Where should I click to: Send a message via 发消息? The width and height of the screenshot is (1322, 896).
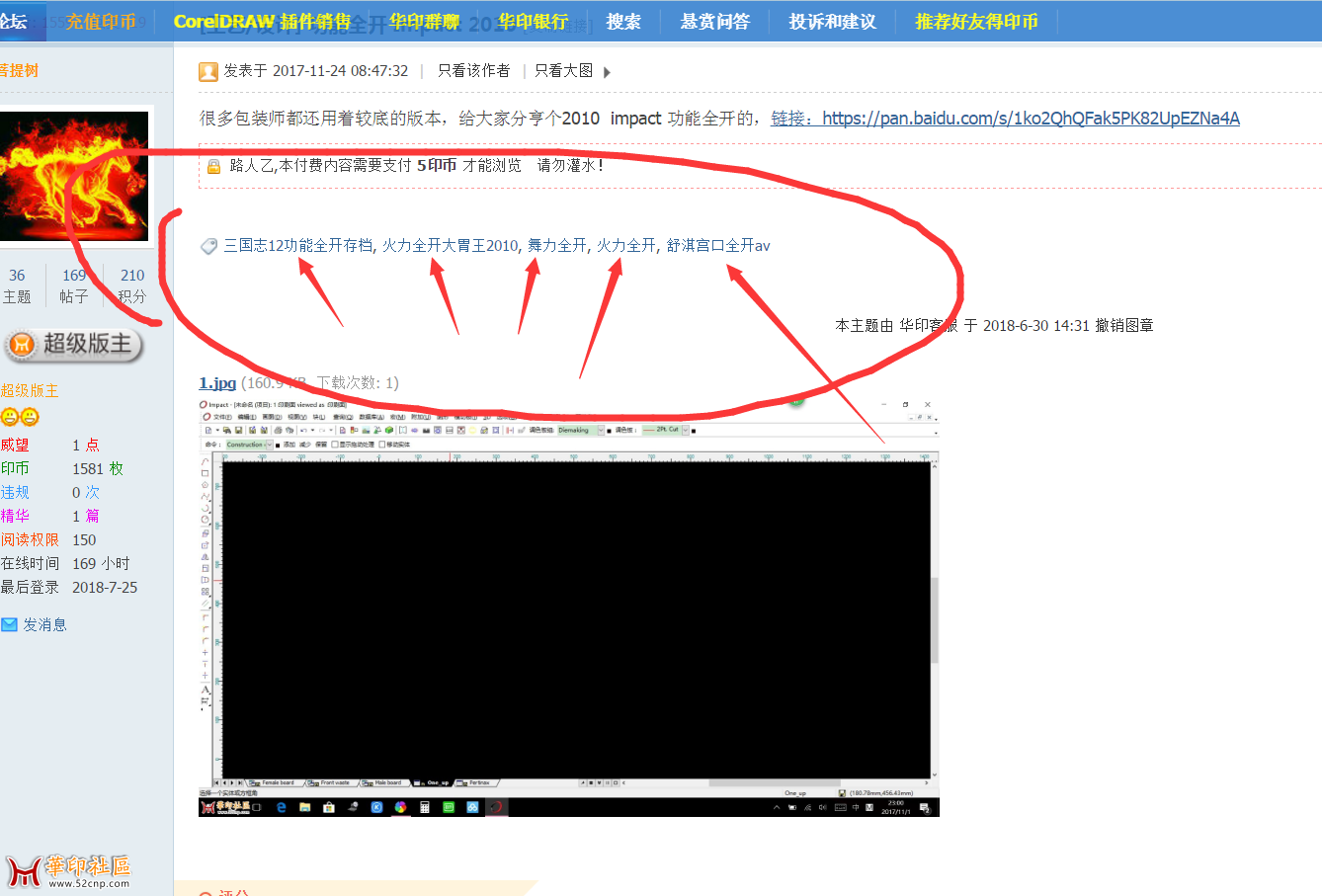(44, 625)
